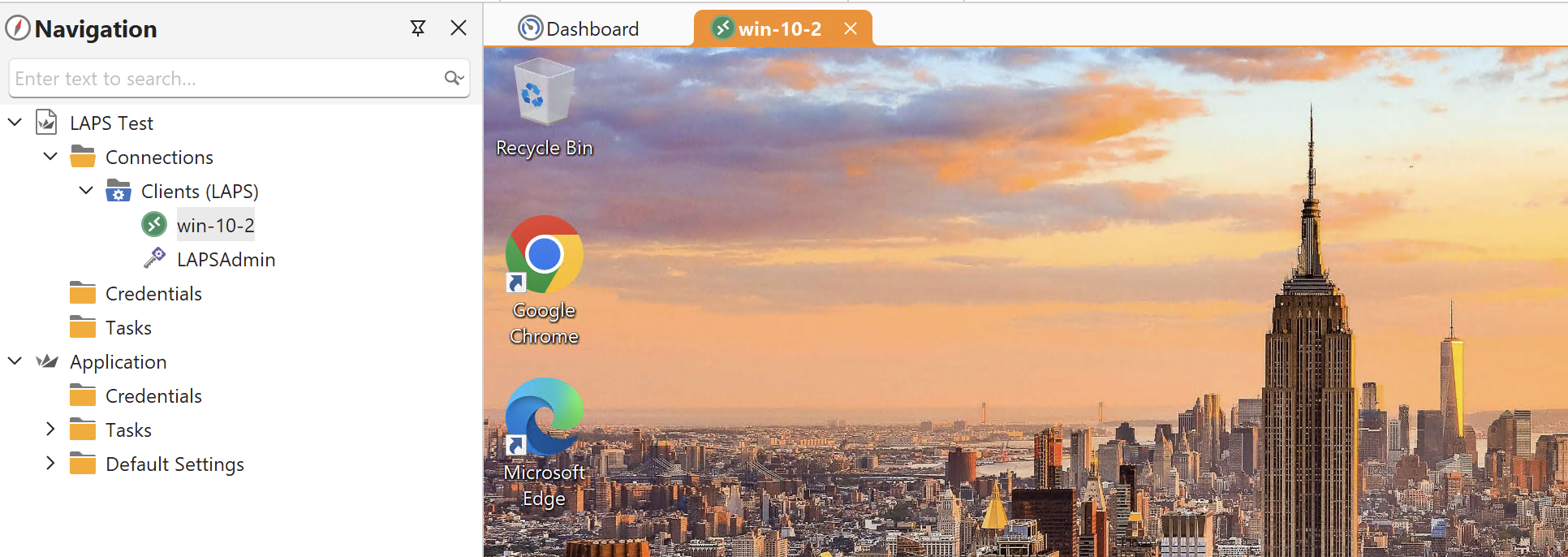Viewport: 1568px width, 557px height.
Task: Switch to the Dashboard tab
Action: point(579,29)
